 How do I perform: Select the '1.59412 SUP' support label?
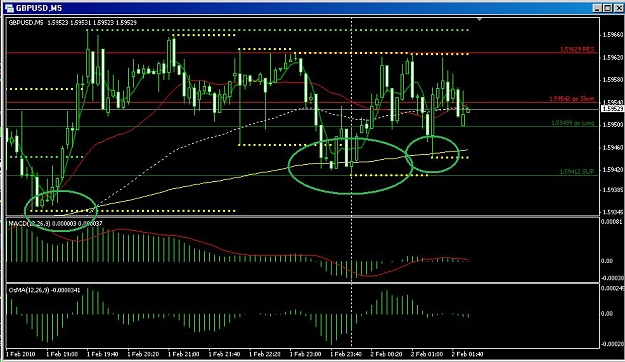click(x=577, y=171)
